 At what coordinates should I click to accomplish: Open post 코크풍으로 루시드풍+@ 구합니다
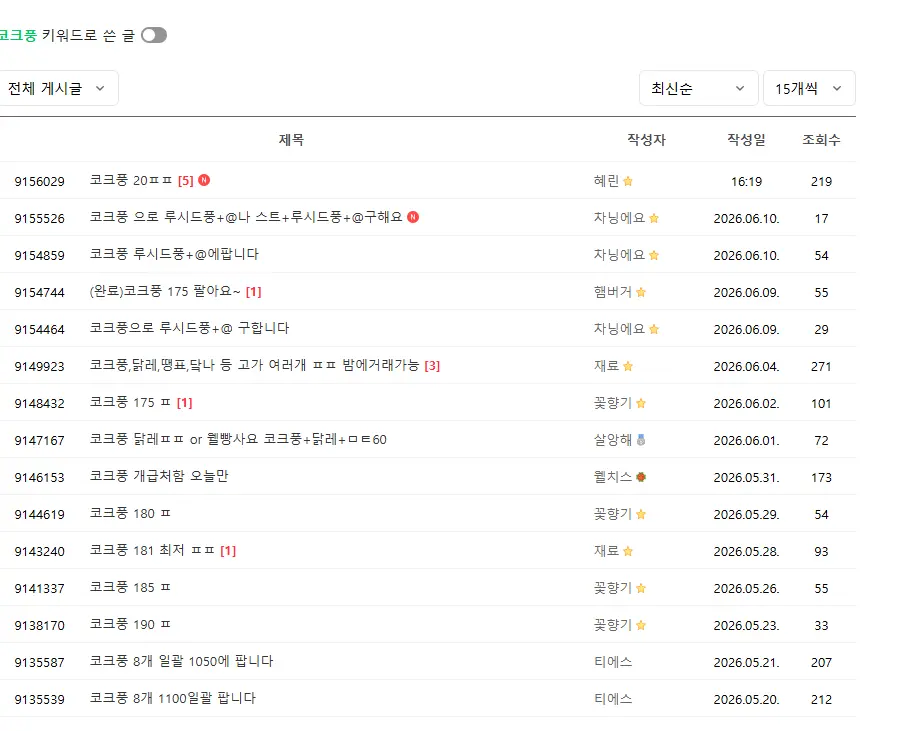click(x=190, y=328)
